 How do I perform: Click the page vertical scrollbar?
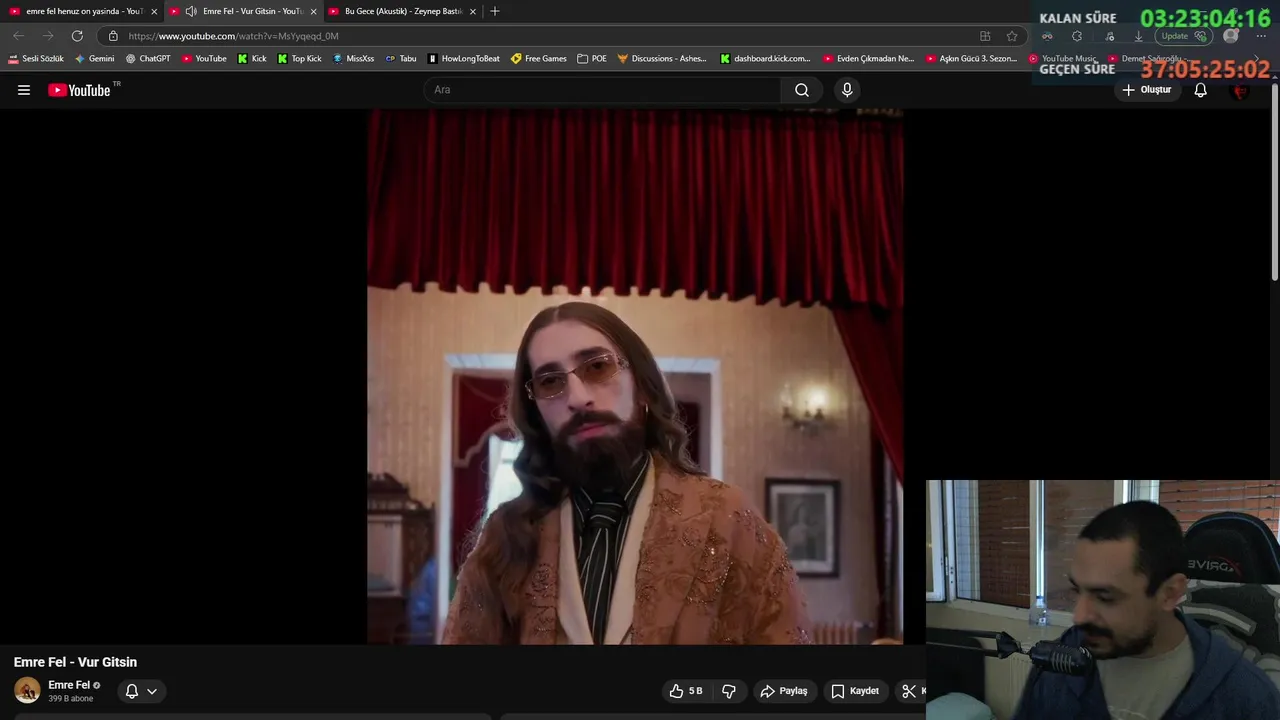[x=1275, y=183]
